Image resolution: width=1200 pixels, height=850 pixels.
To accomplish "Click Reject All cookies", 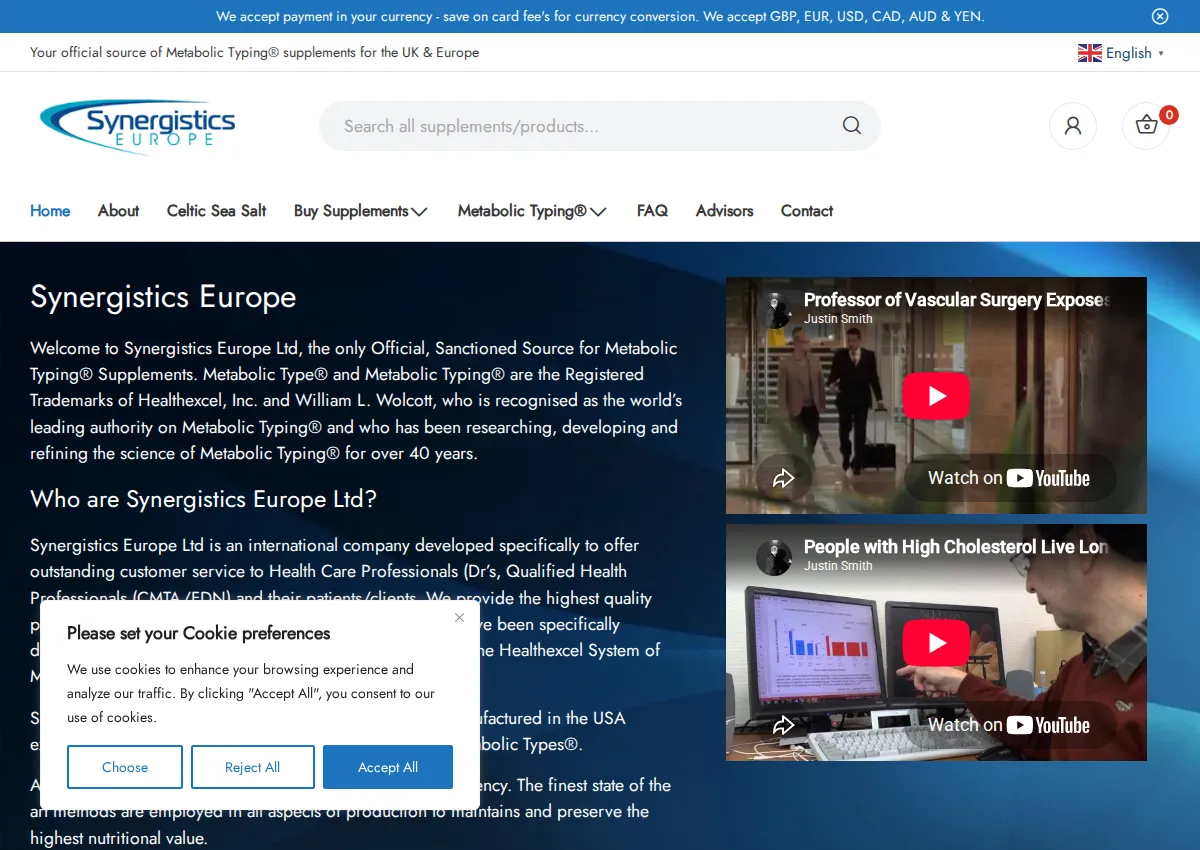I will click(x=253, y=767).
